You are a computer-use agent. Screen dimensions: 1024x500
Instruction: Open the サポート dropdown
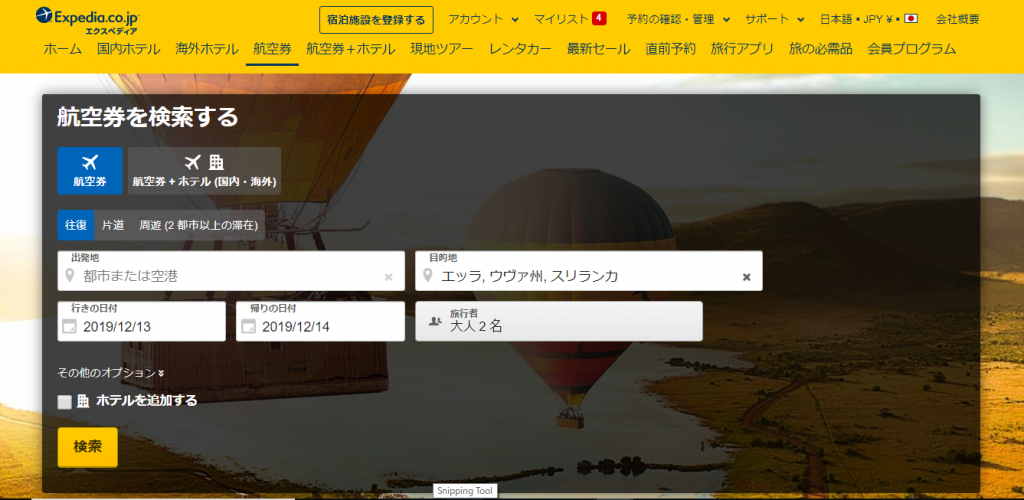click(775, 19)
